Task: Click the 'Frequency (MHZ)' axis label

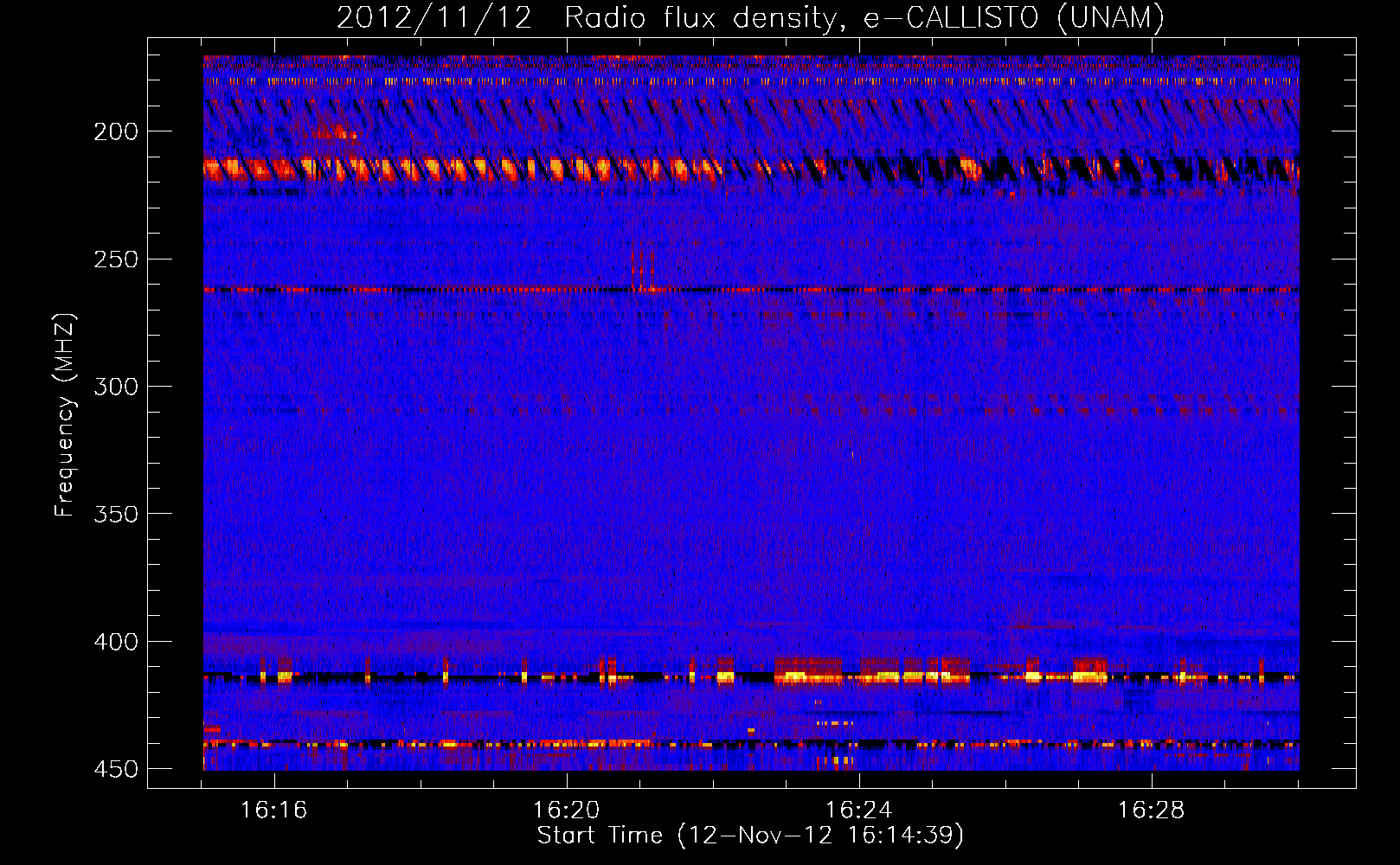Action: pyautogui.click(x=65, y=415)
